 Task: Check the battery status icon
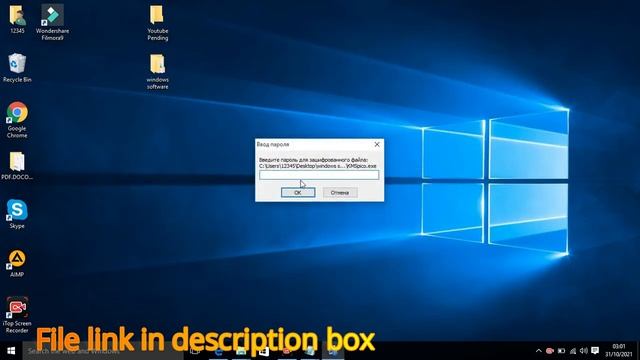561,351
